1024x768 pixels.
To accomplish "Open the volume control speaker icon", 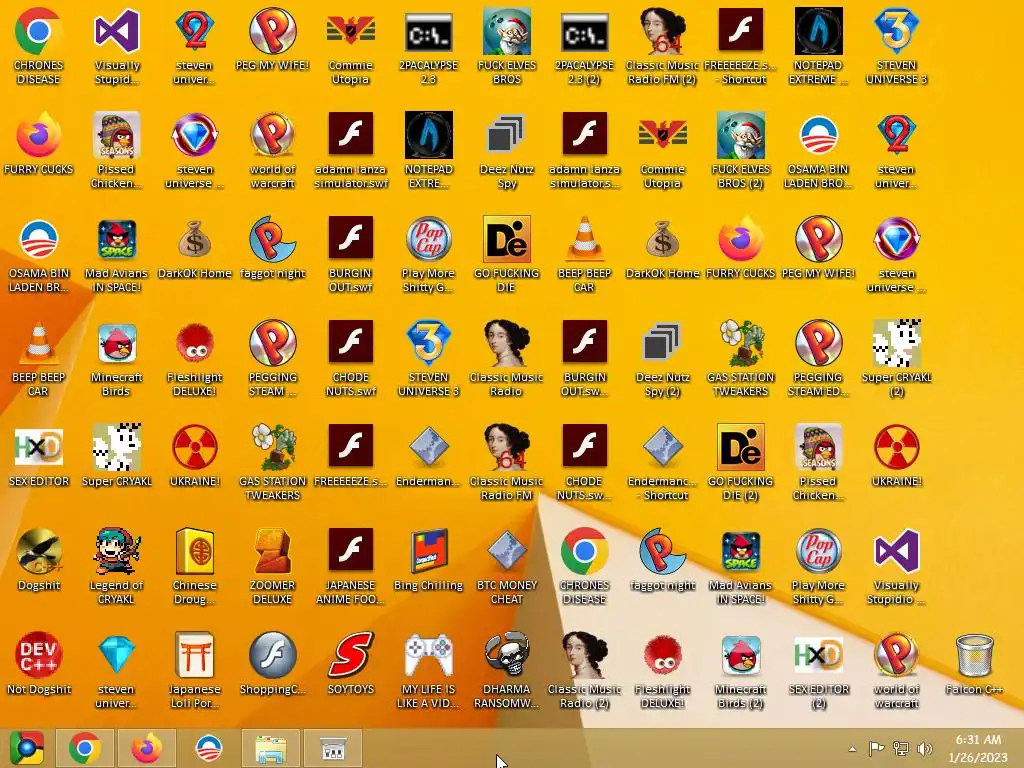I will tap(925, 748).
